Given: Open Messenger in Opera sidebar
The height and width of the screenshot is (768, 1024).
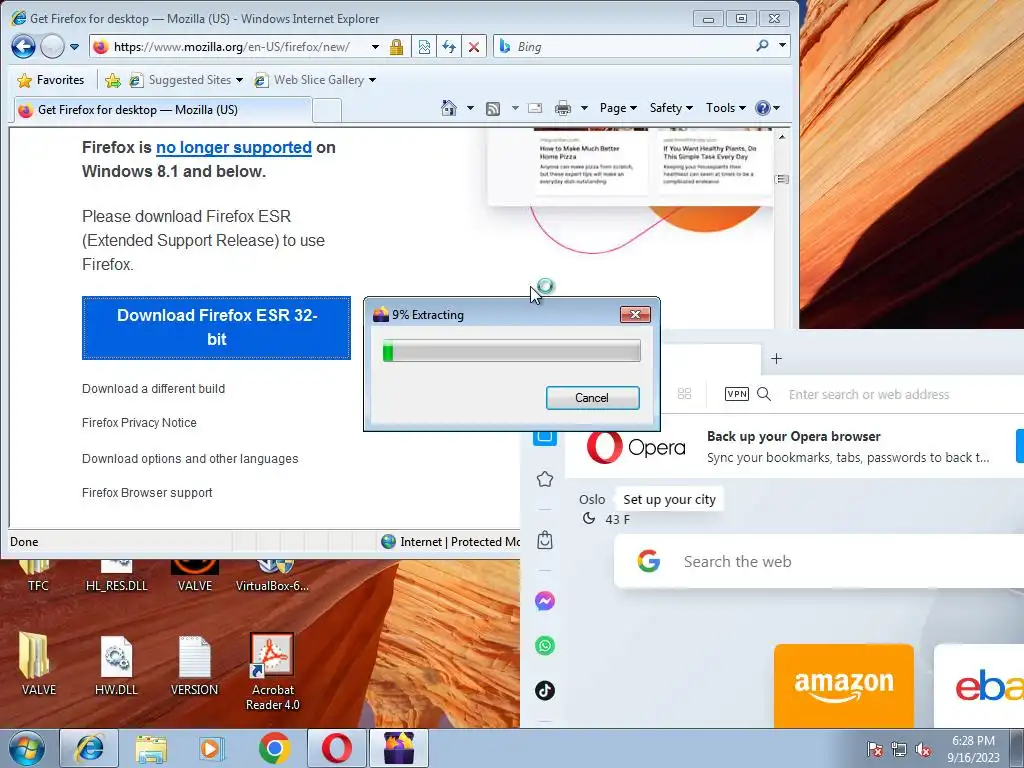Looking at the screenshot, I should point(545,601).
